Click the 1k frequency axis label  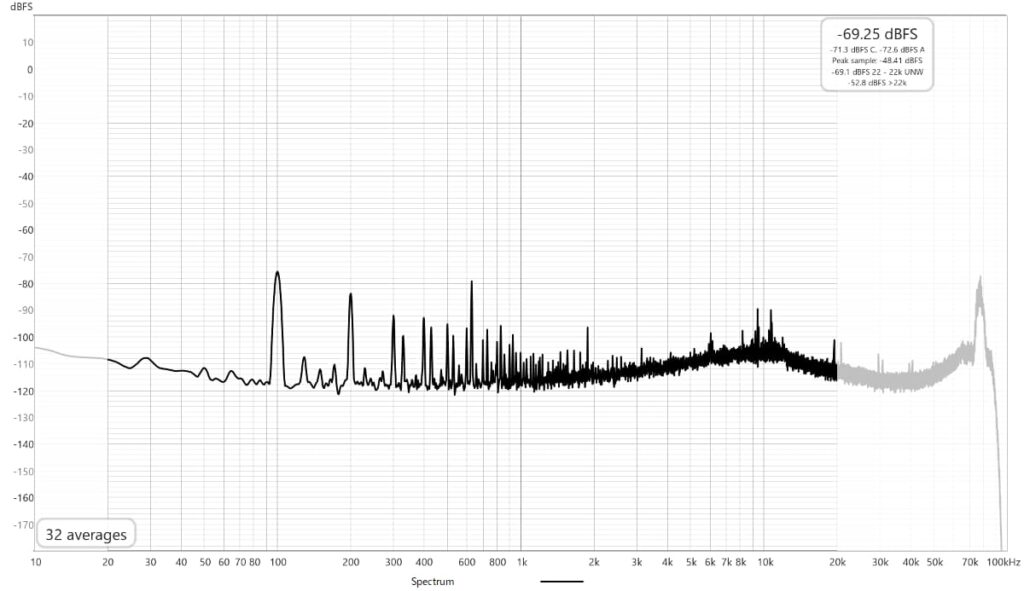pos(520,563)
